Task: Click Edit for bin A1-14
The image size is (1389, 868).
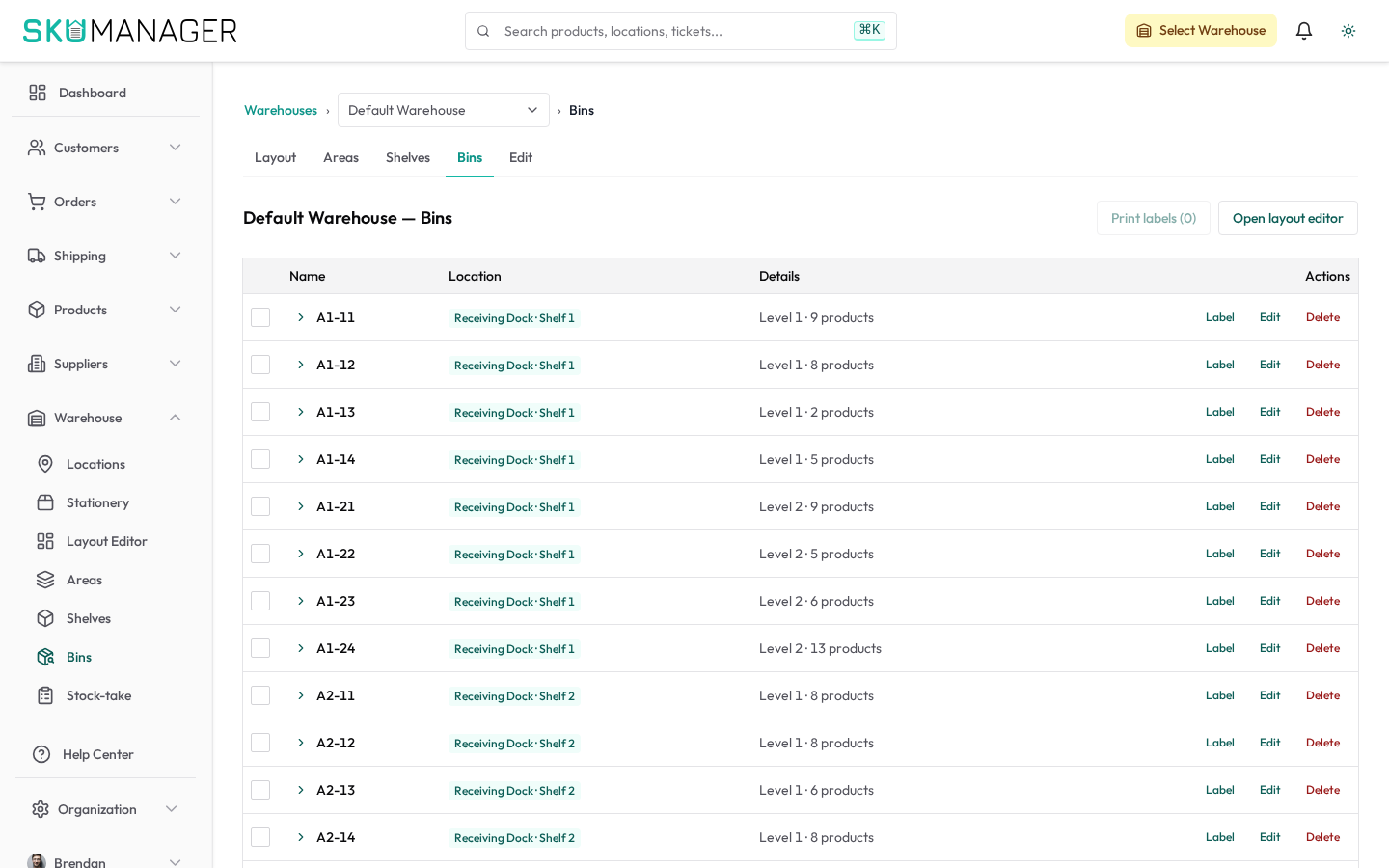Action: click(x=1270, y=459)
